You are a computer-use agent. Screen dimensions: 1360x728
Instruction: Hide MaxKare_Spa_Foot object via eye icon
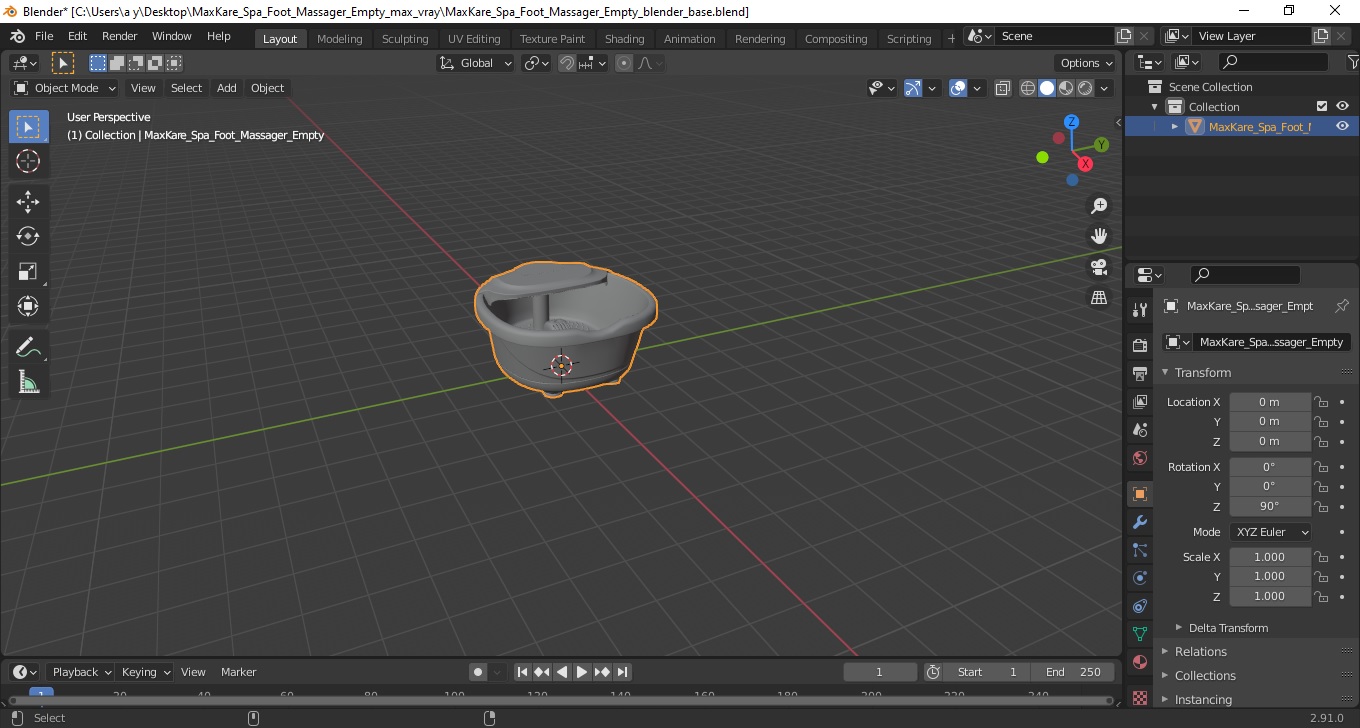point(1343,126)
